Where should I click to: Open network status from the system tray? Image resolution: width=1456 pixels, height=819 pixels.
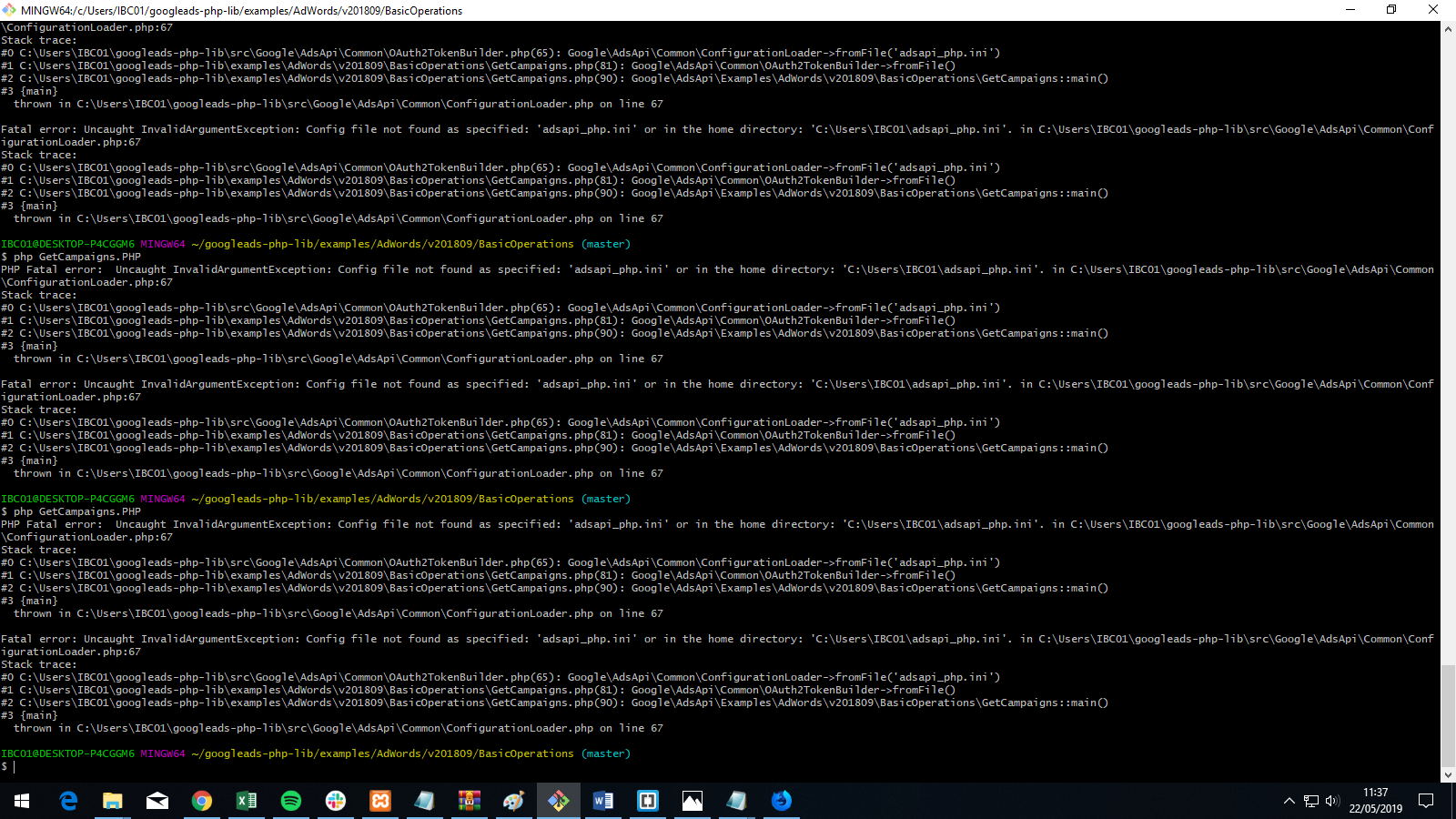(x=1312, y=802)
